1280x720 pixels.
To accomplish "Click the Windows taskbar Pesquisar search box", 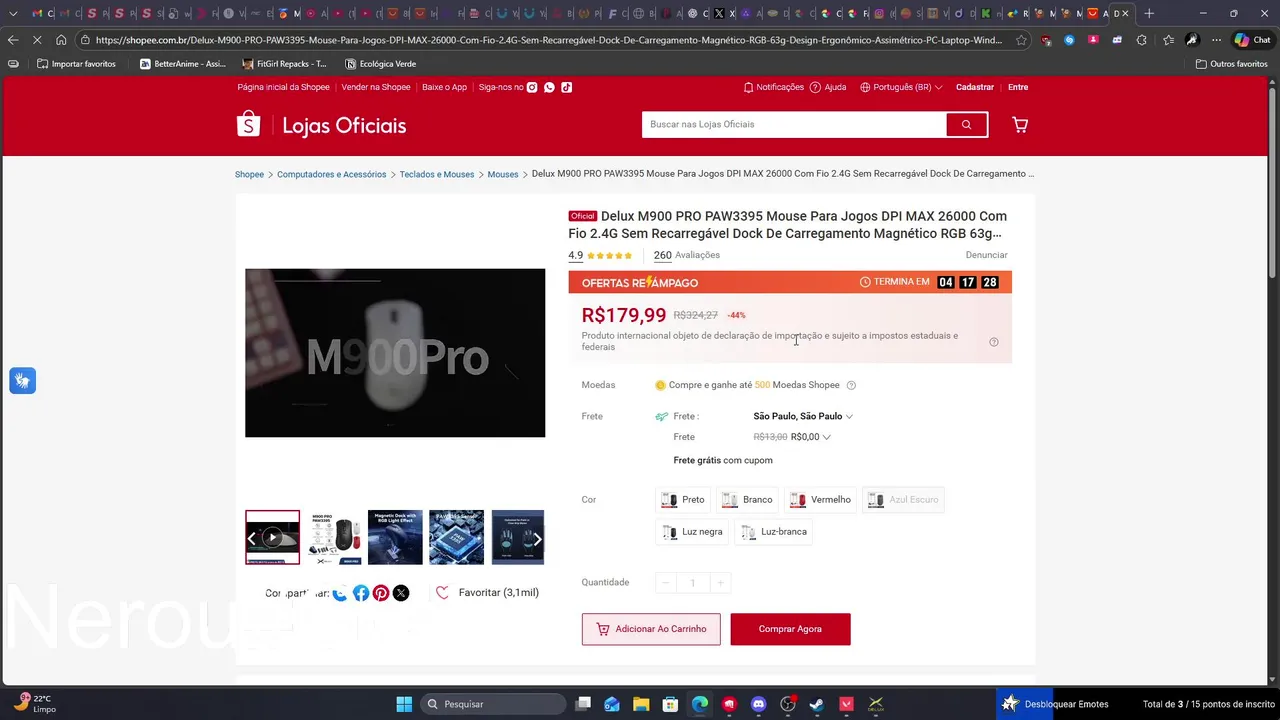I will [492, 704].
